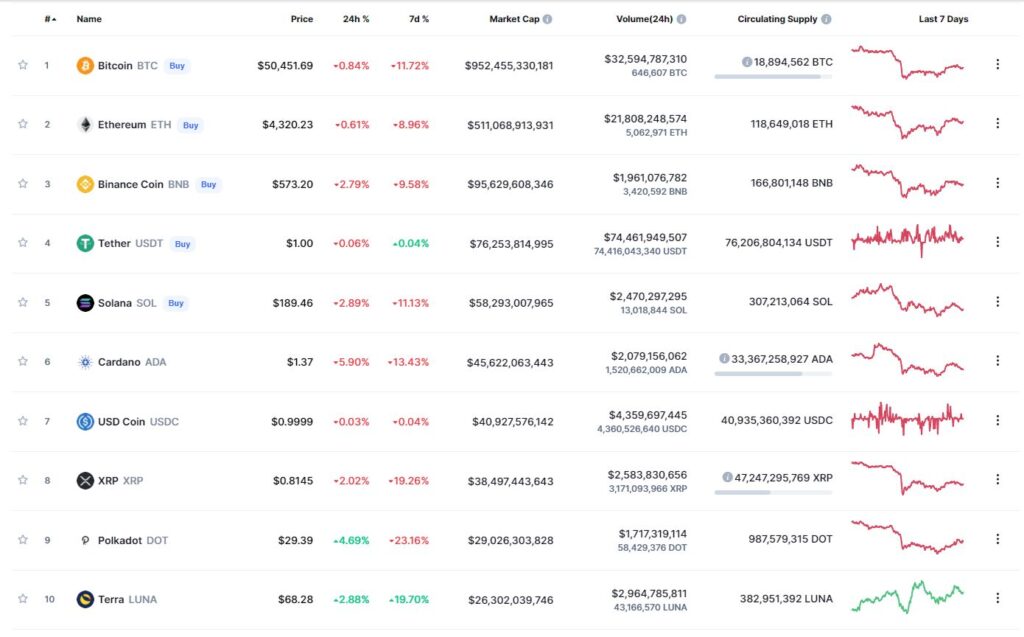Click the info icon next to Market Cap
1024x637 pixels.
(x=547, y=19)
